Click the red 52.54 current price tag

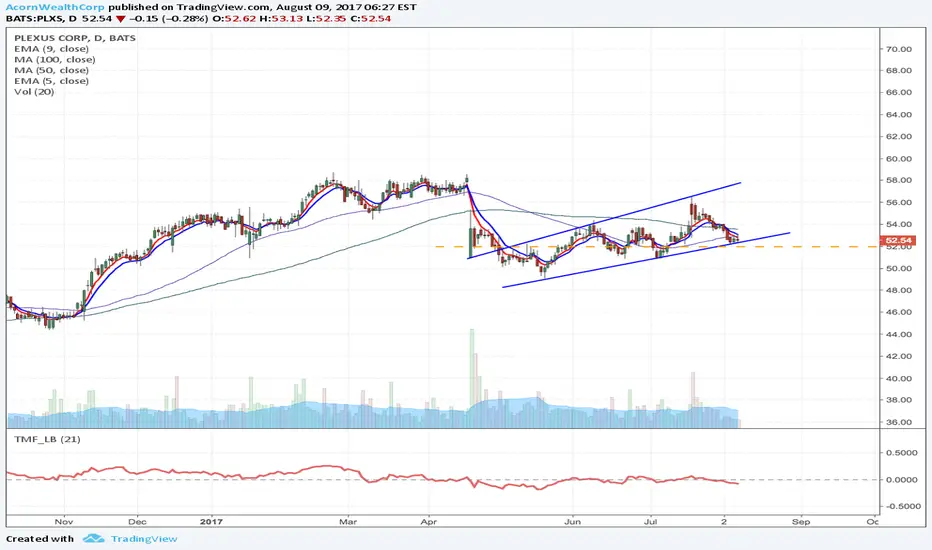coord(898,241)
